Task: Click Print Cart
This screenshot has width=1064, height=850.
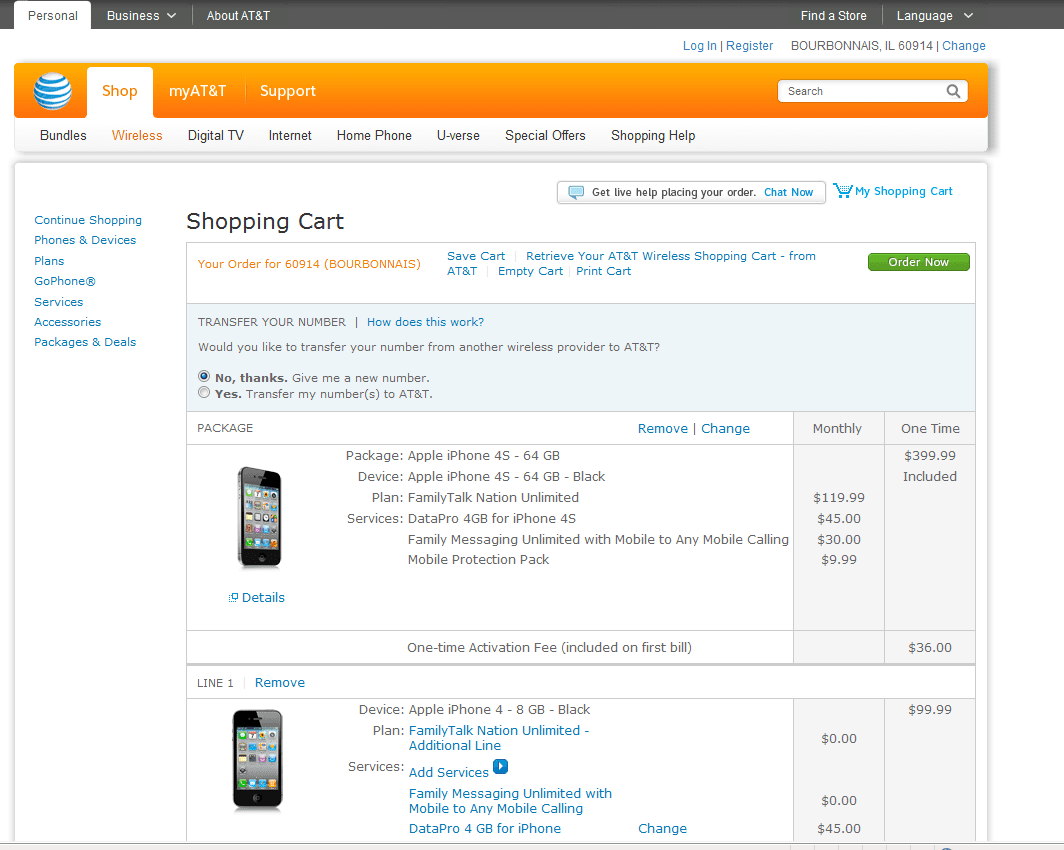Action: tap(603, 271)
